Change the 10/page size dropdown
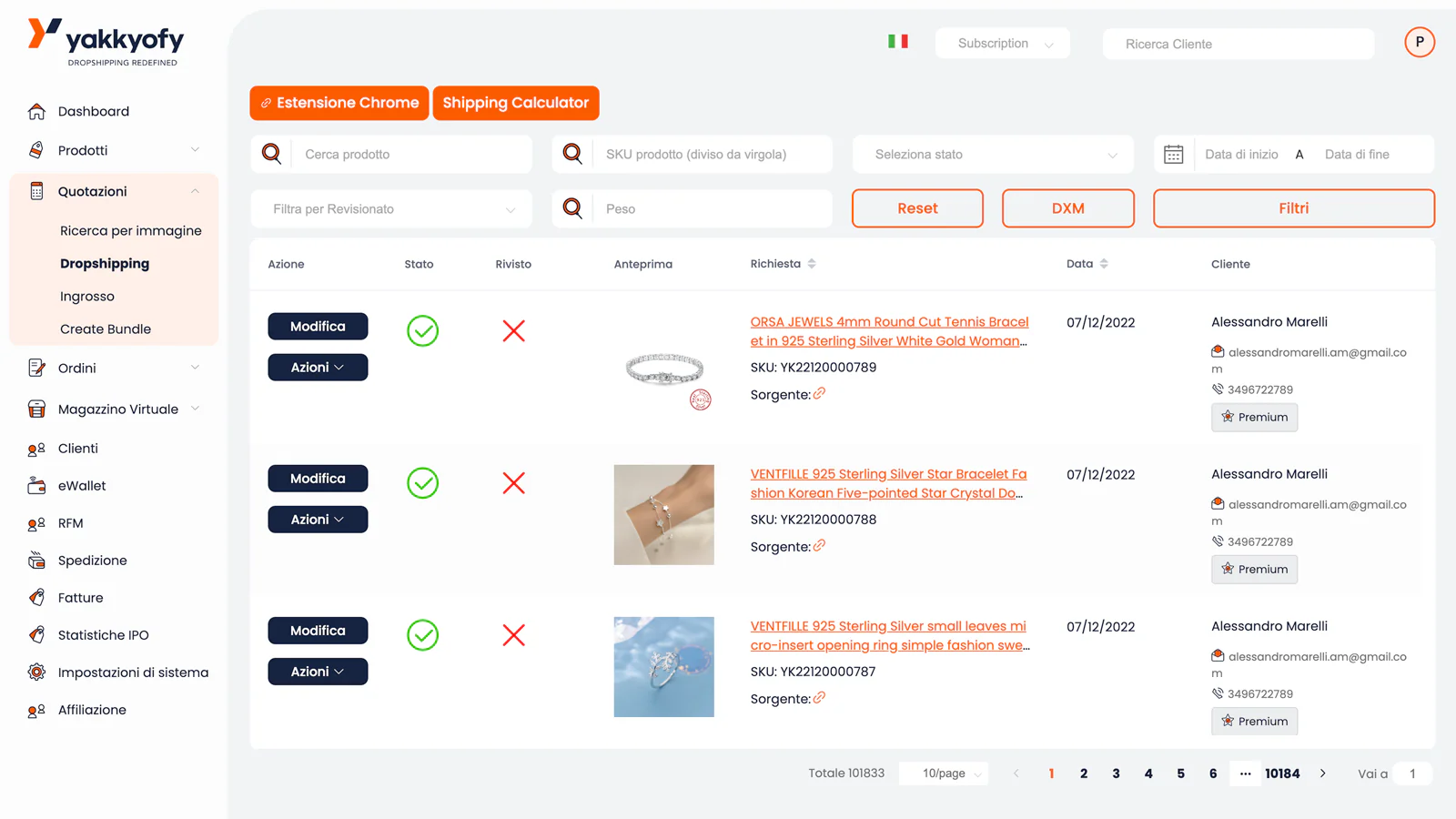The image size is (1456, 819). 944,773
